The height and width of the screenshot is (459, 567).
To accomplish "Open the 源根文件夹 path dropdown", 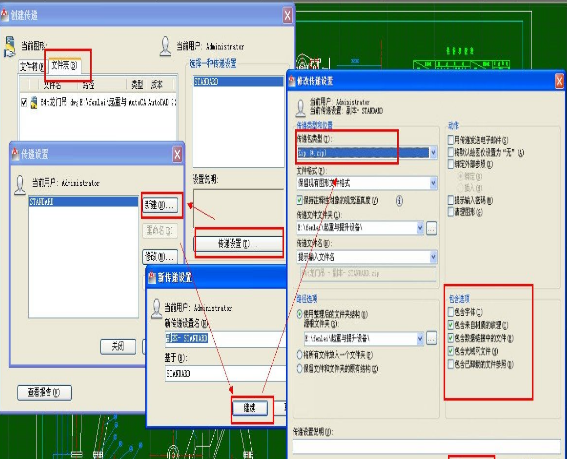I will (x=420, y=339).
